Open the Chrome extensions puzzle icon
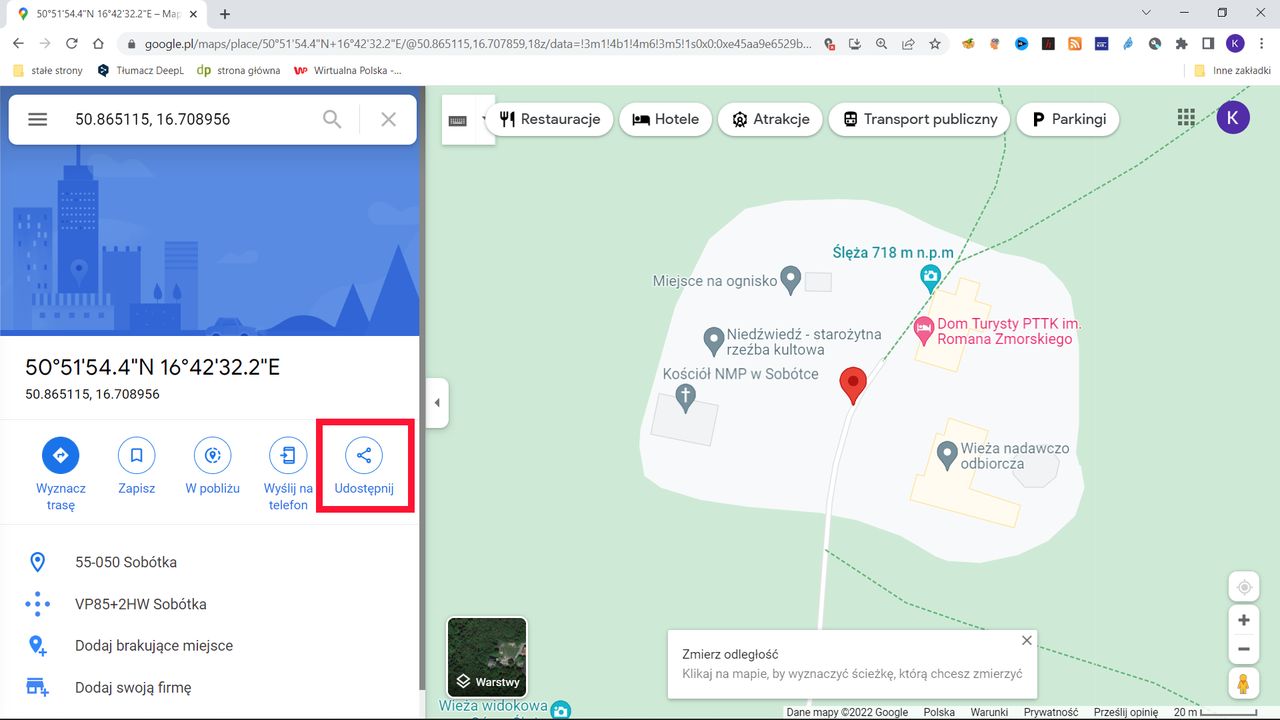Viewport: 1280px width, 720px height. (1180, 43)
